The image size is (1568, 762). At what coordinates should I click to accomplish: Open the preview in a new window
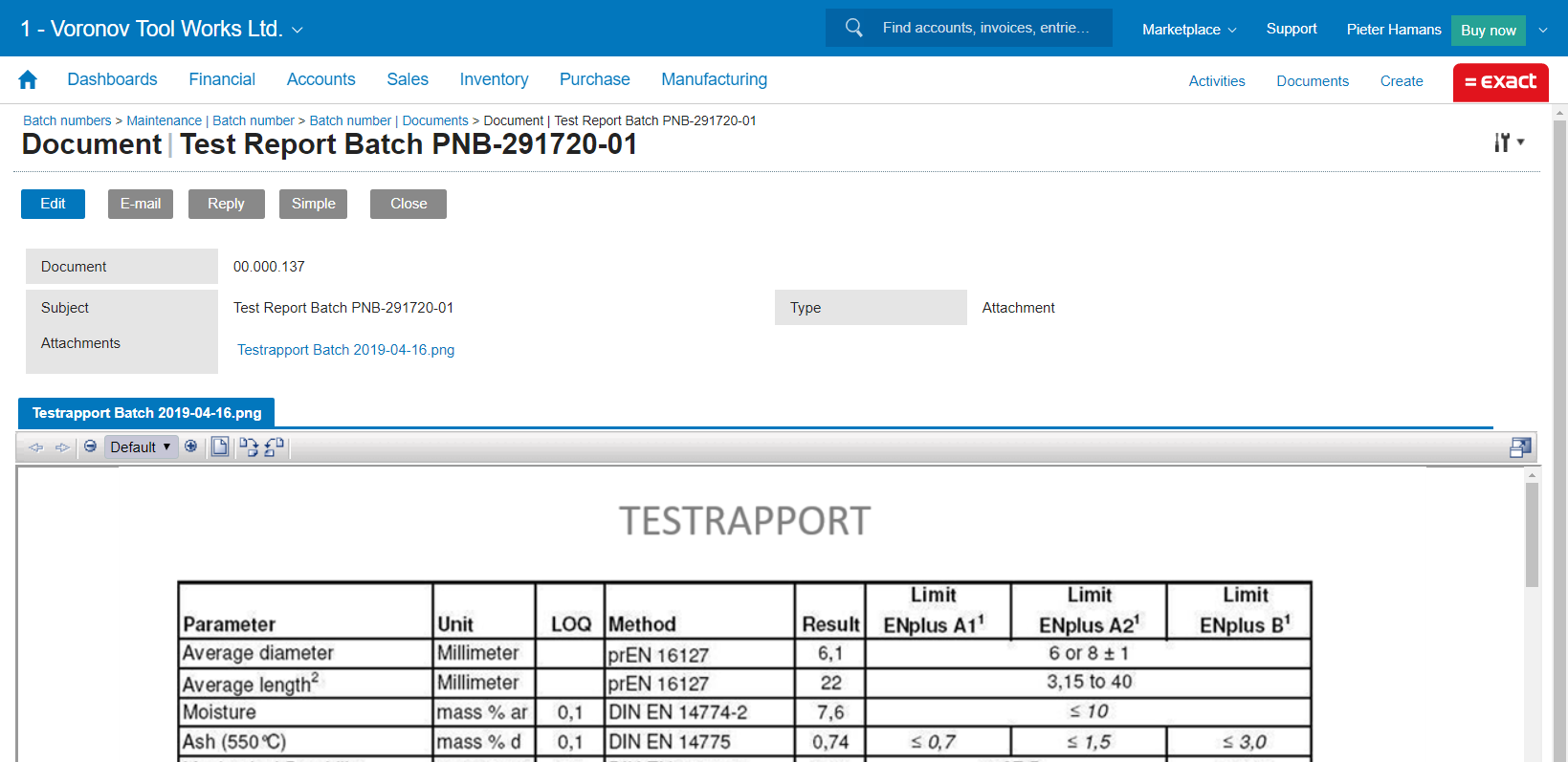1519,447
